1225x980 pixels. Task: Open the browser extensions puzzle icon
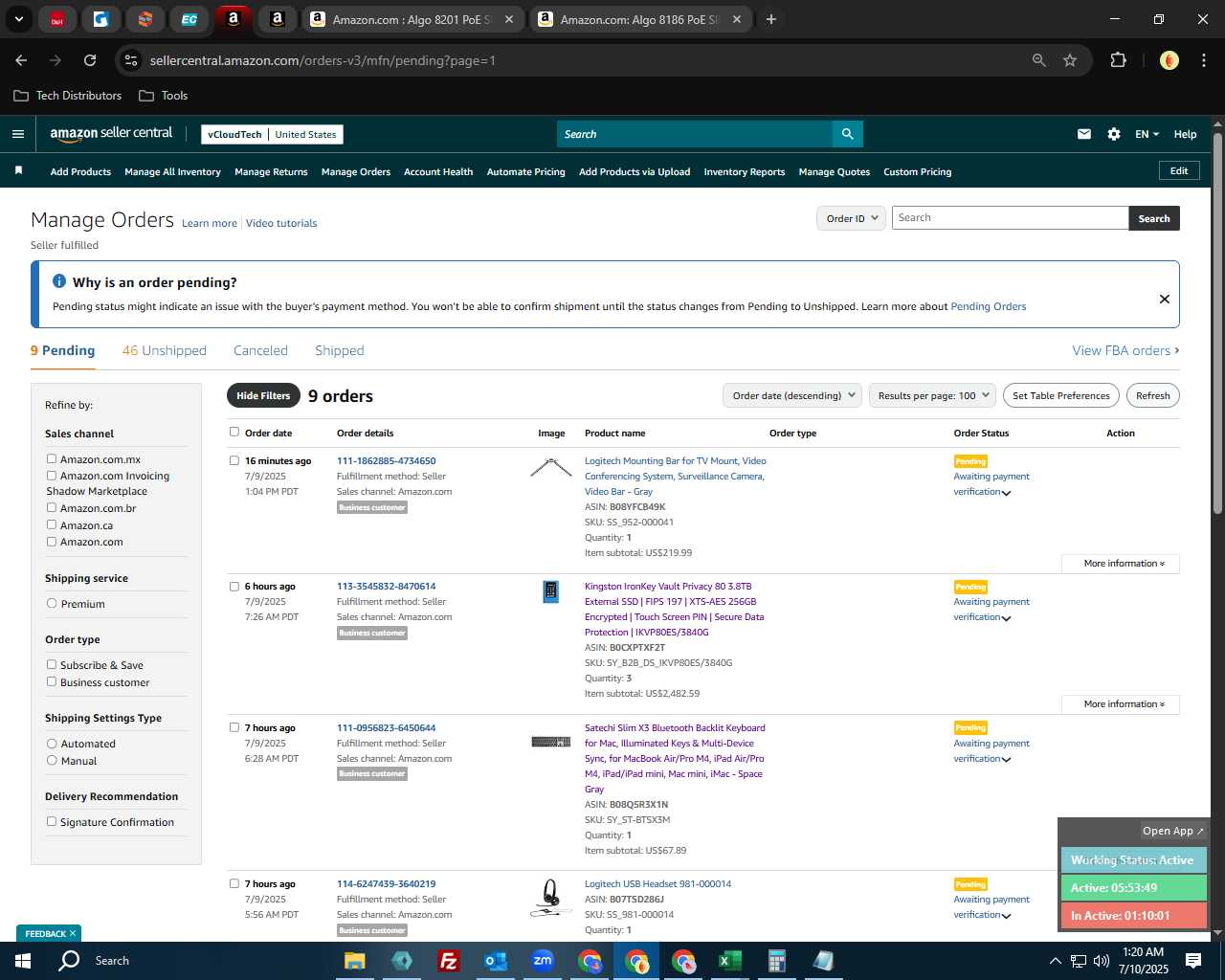pyautogui.click(x=1118, y=60)
